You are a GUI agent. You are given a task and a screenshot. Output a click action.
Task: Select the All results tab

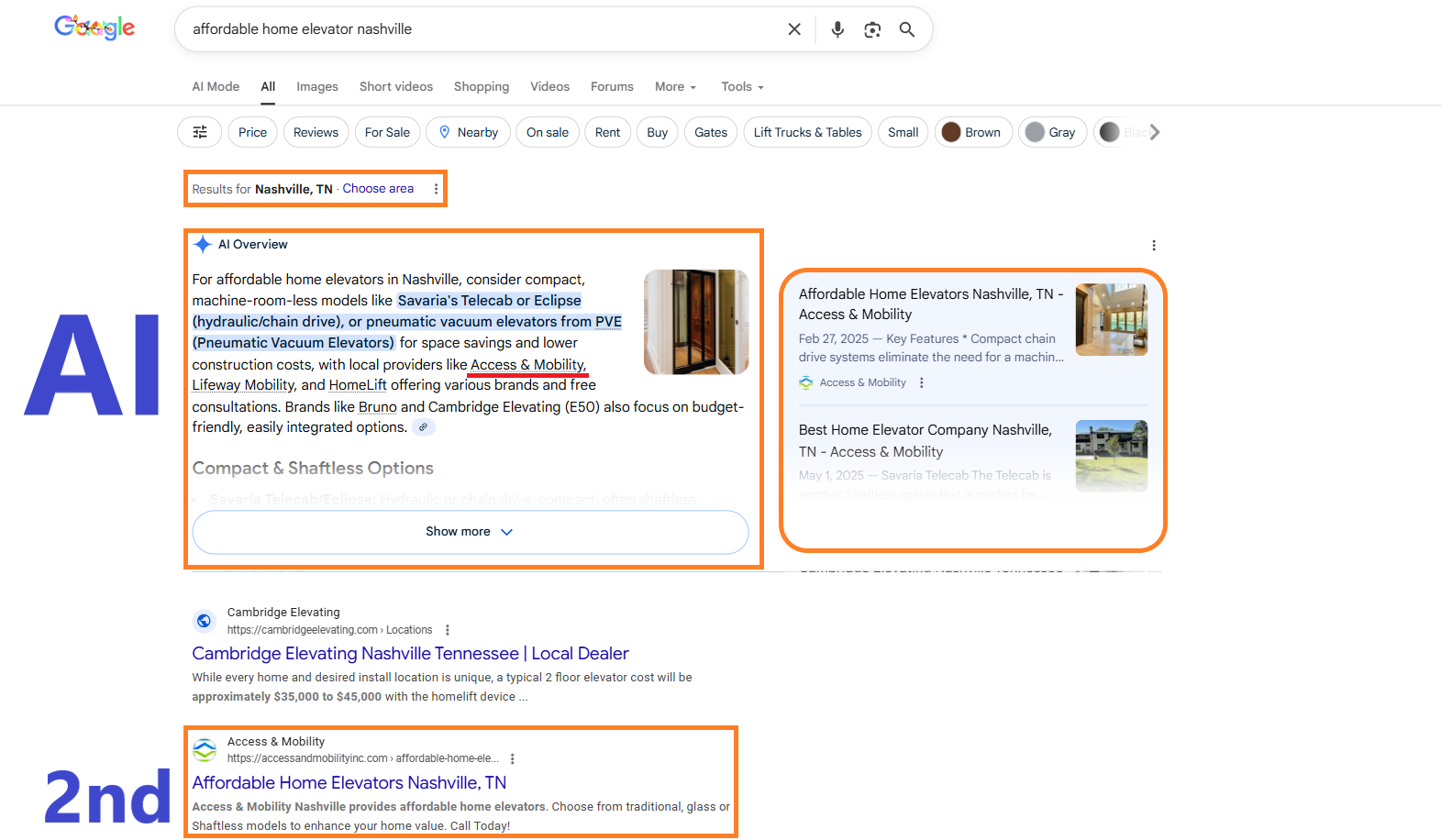coord(268,86)
